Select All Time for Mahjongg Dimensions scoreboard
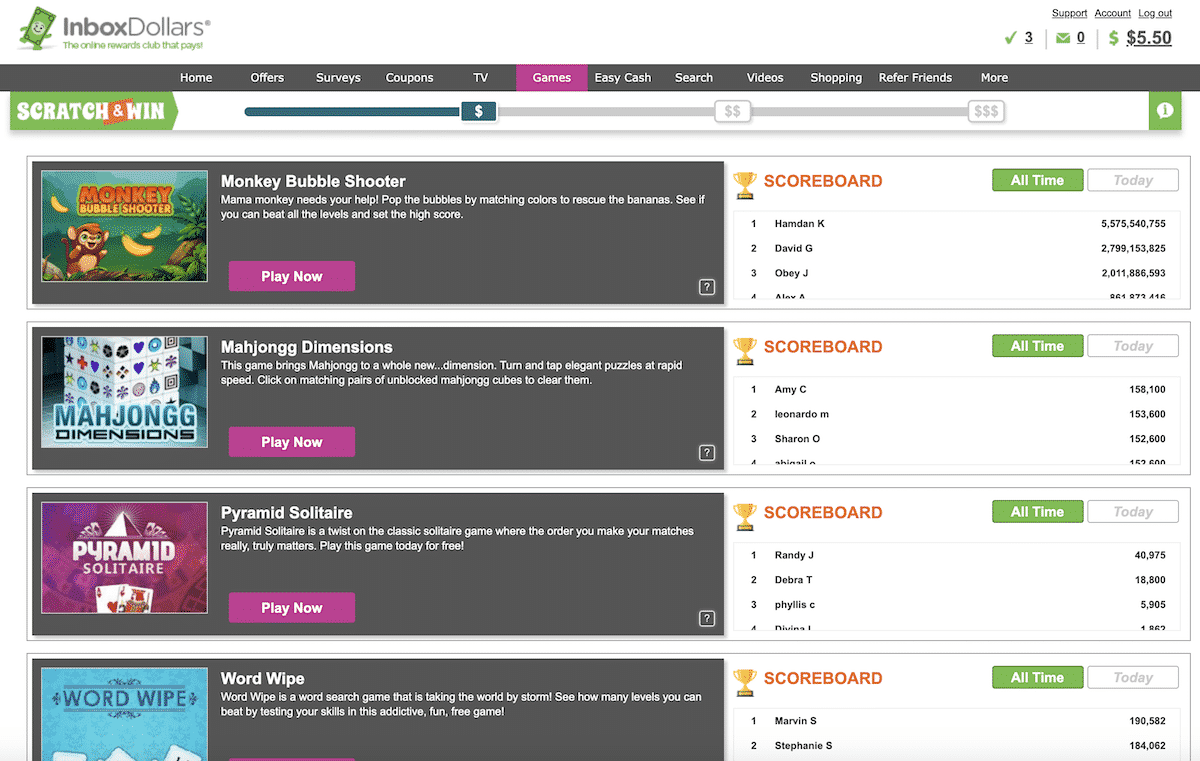The height and width of the screenshot is (761, 1200). tap(1037, 346)
